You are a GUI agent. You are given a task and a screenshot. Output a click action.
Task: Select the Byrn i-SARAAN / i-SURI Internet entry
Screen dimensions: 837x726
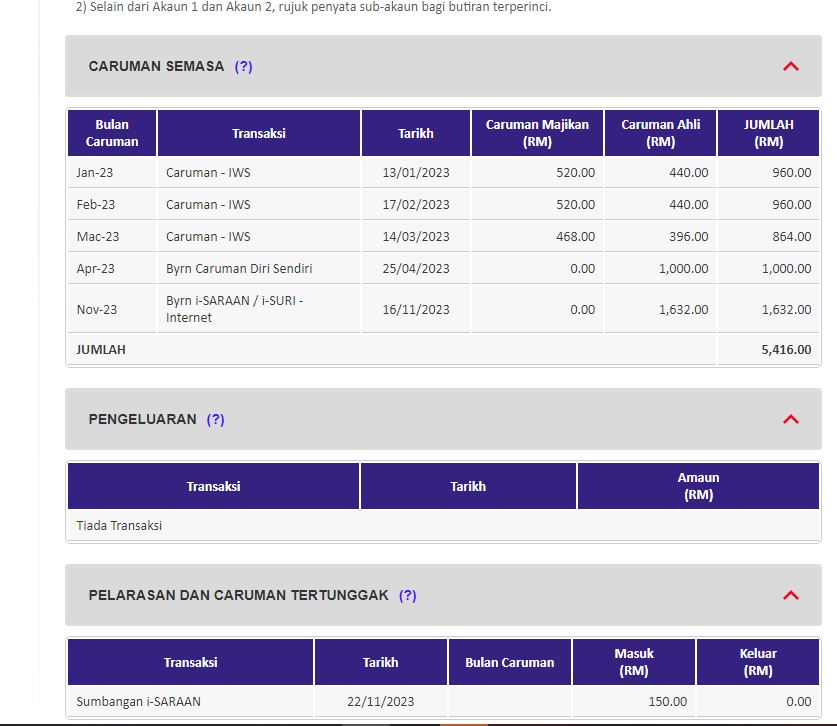(234, 309)
